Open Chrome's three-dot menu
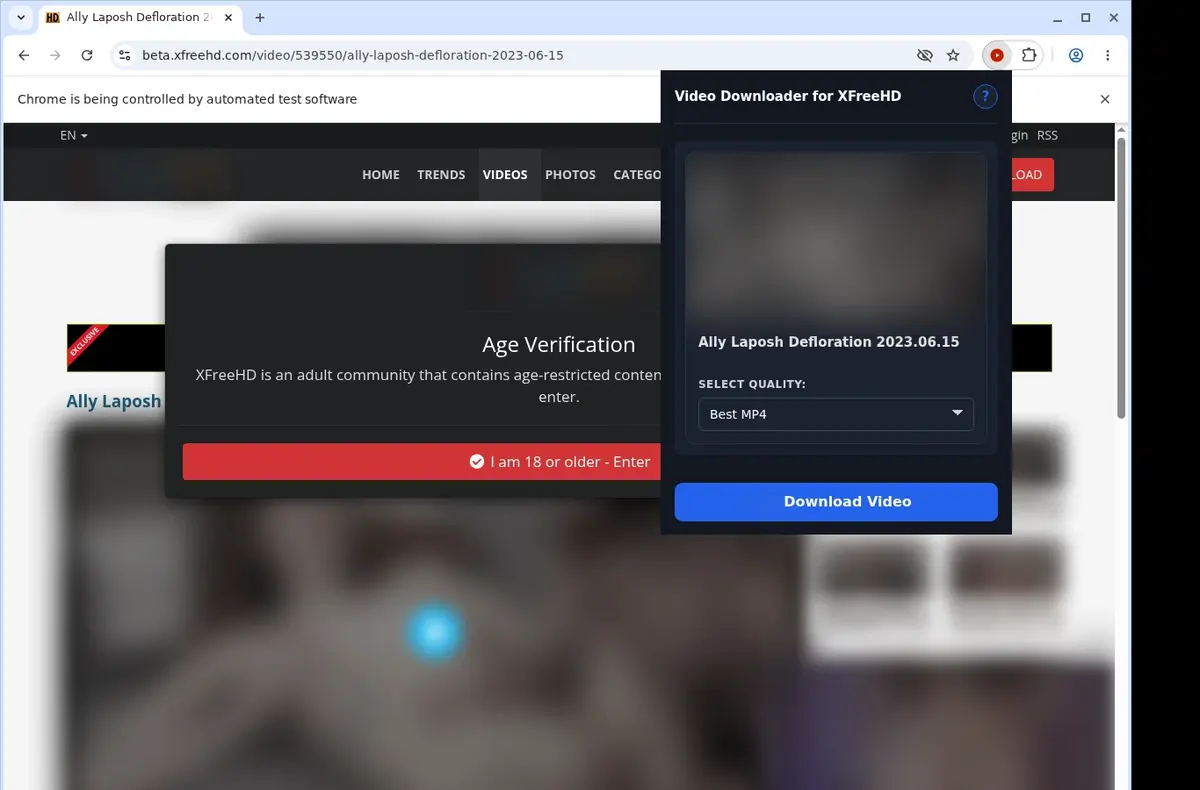Image resolution: width=1200 pixels, height=790 pixels. pyautogui.click(x=1107, y=56)
